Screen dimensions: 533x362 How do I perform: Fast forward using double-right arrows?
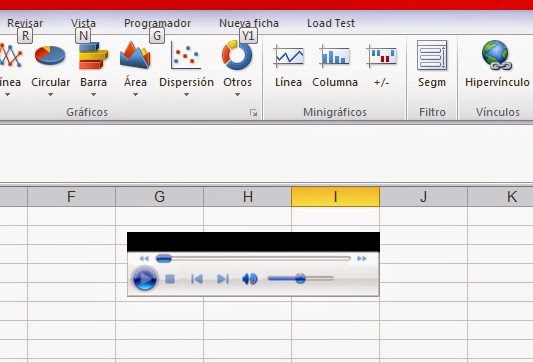tap(362, 259)
